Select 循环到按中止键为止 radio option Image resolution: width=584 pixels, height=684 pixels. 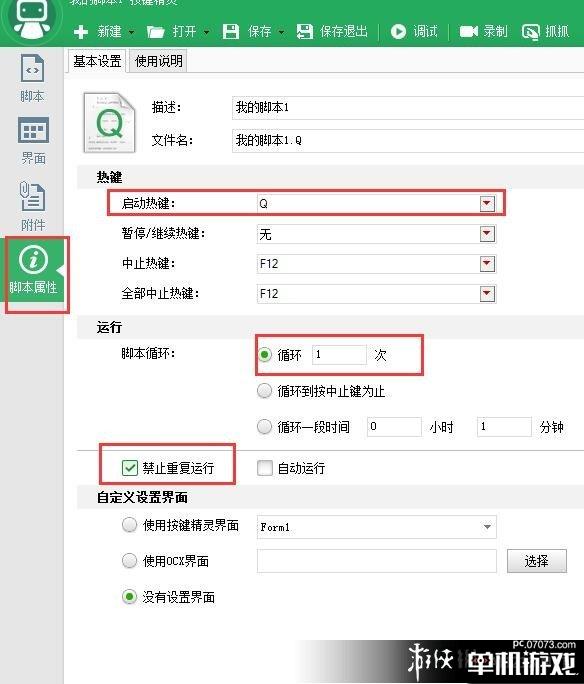(264, 391)
